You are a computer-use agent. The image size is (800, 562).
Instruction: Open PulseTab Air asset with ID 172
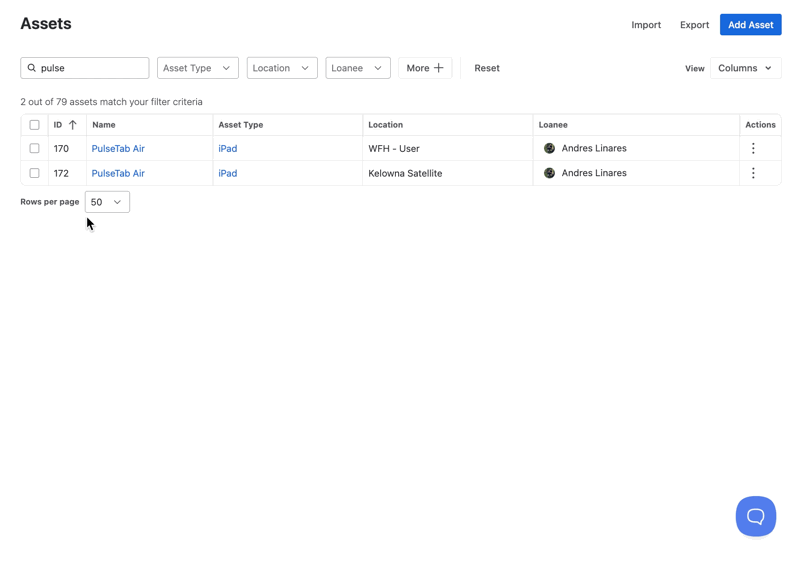(x=118, y=173)
